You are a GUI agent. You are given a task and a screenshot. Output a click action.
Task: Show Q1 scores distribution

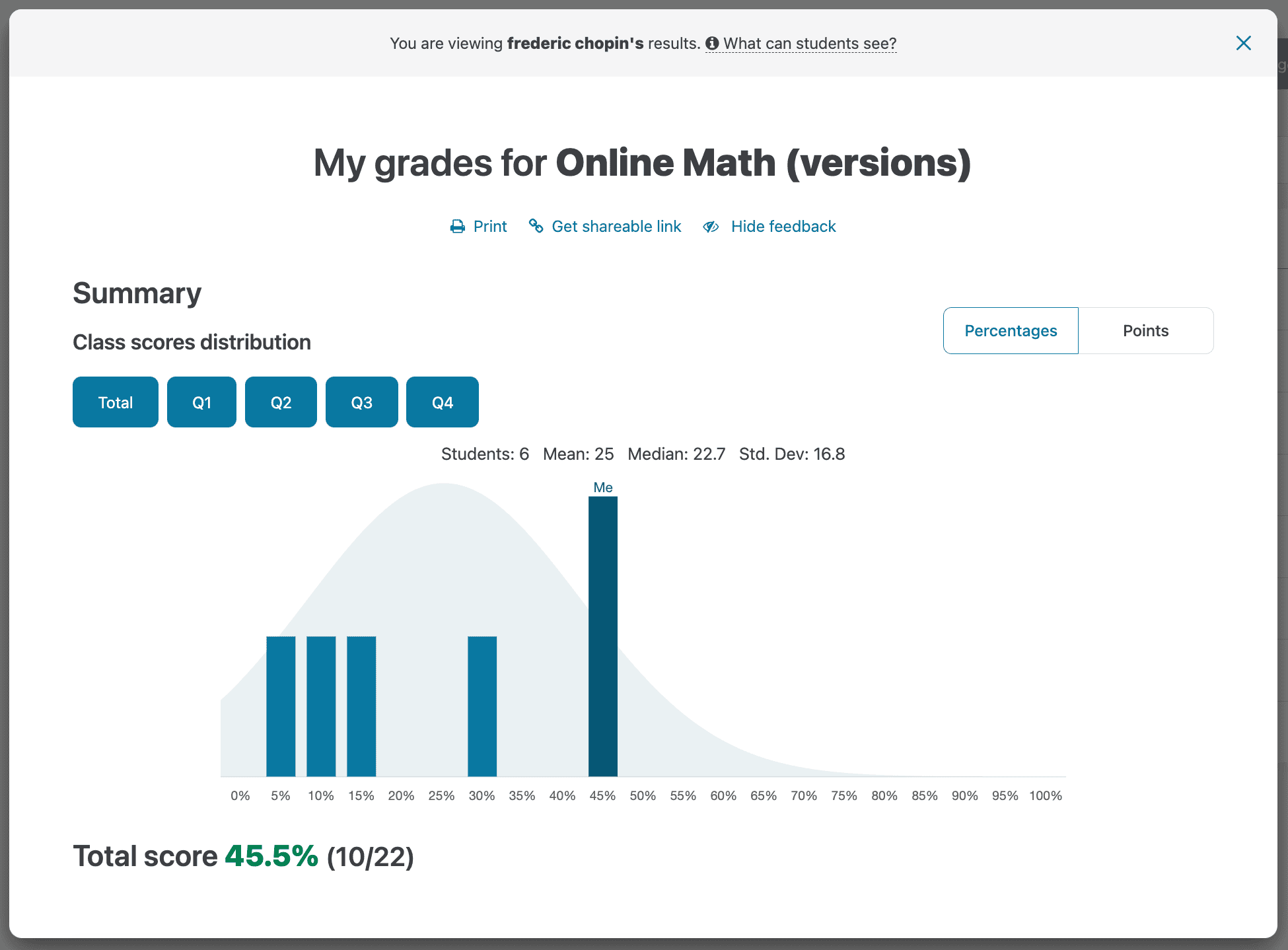point(201,402)
